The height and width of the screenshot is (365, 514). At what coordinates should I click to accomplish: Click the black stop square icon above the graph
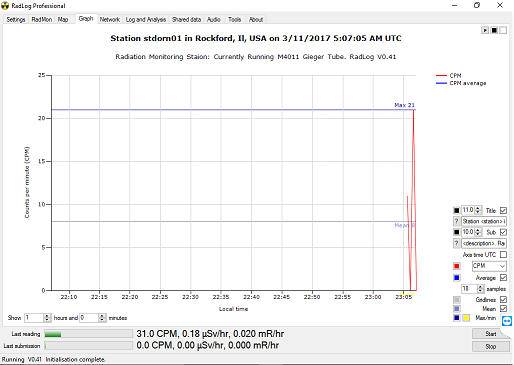(x=494, y=30)
